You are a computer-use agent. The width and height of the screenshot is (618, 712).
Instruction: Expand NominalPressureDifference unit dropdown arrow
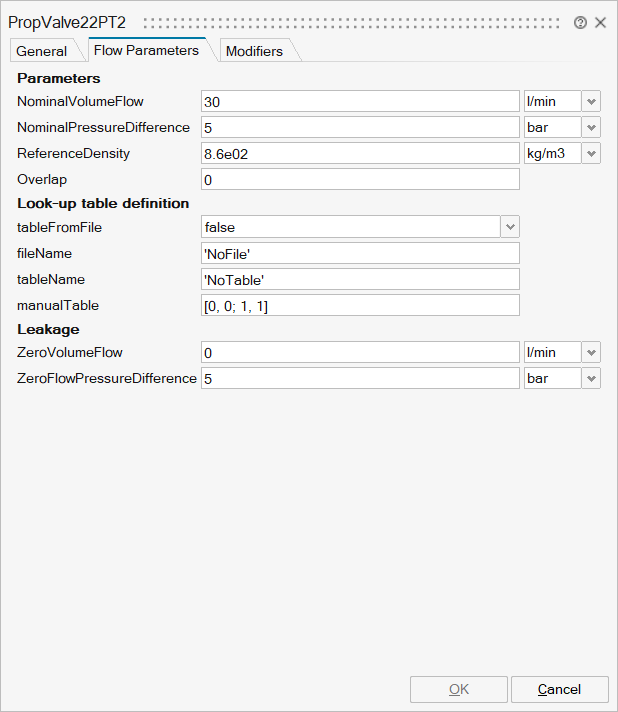pos(591,127)
